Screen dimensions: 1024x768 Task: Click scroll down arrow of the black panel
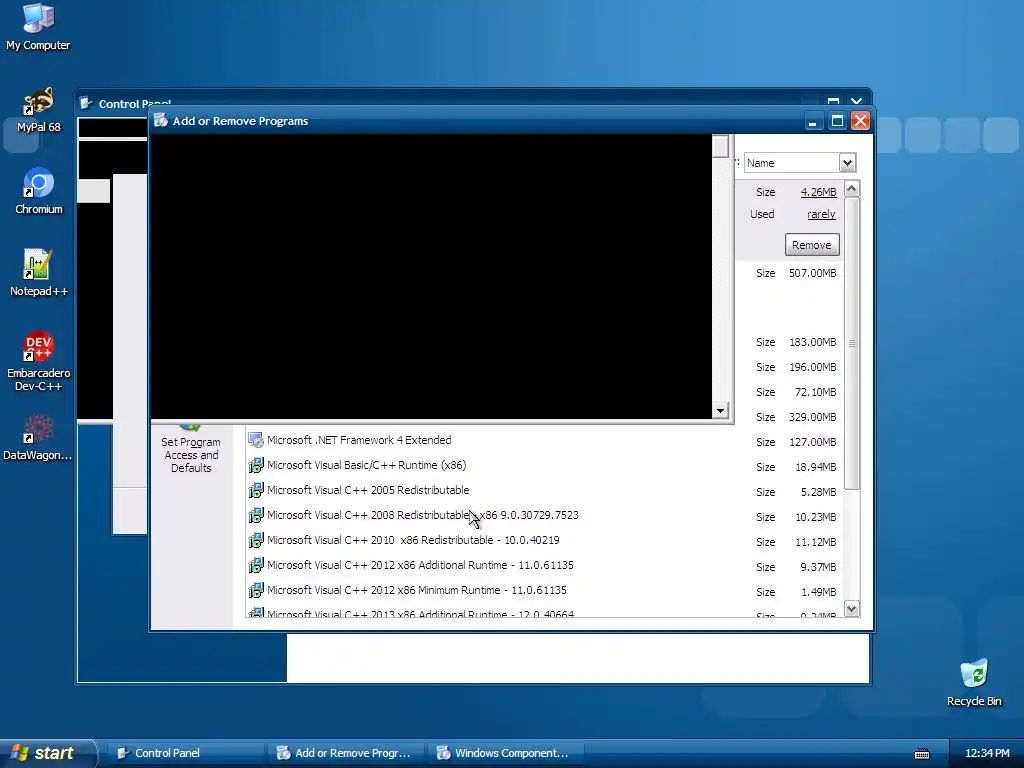[x=720, y=411]
